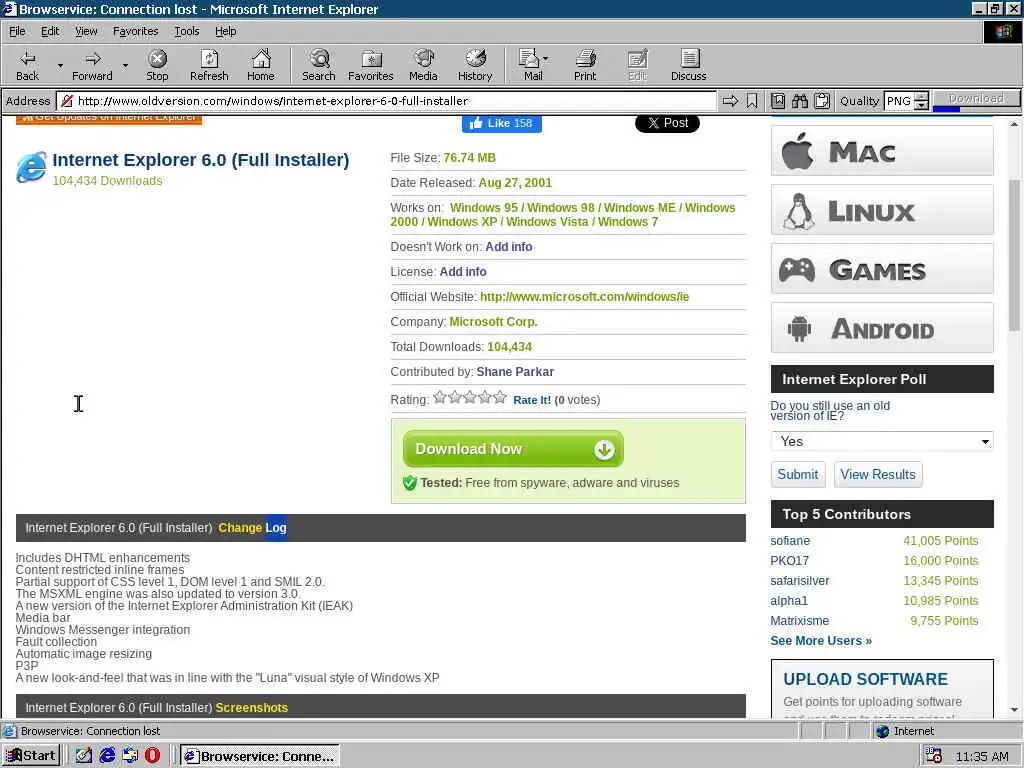The width and height of the screenshot is (1024, 768).
Task: Click the framed bookmark icon in toolbar
Action: click(x=778, y=101)
